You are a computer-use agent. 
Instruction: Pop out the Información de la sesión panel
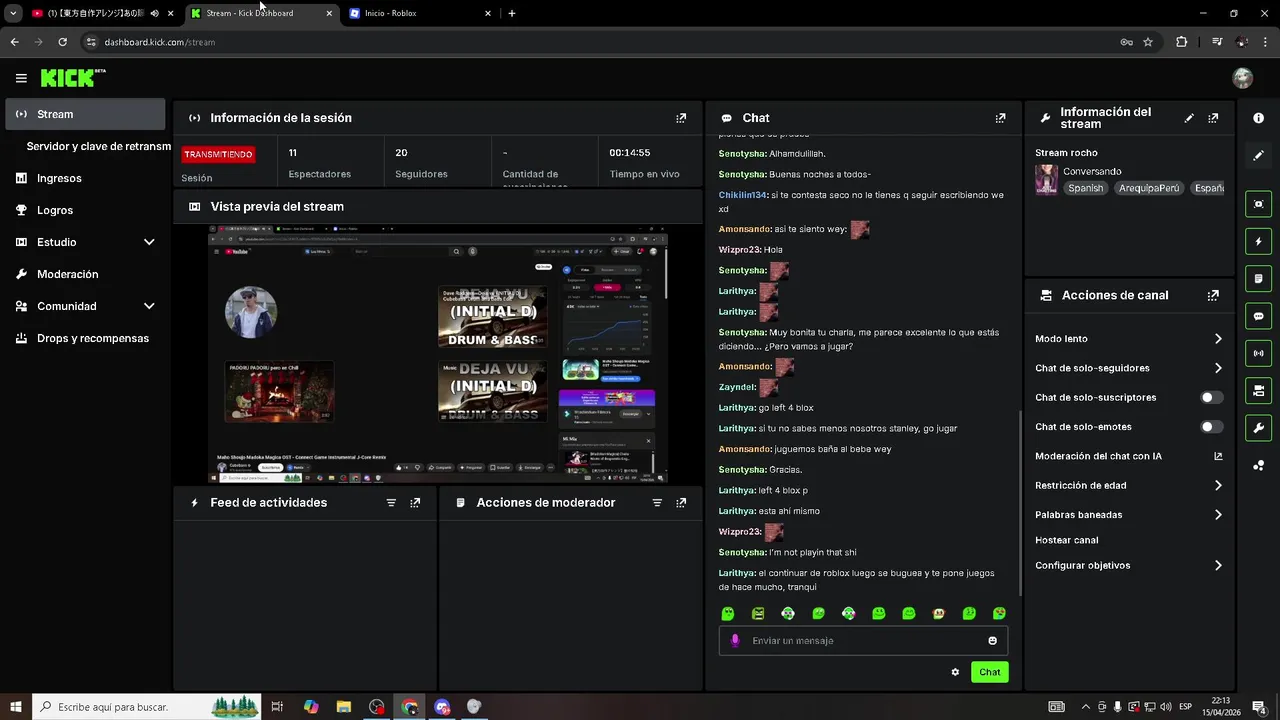click(681, 118)
